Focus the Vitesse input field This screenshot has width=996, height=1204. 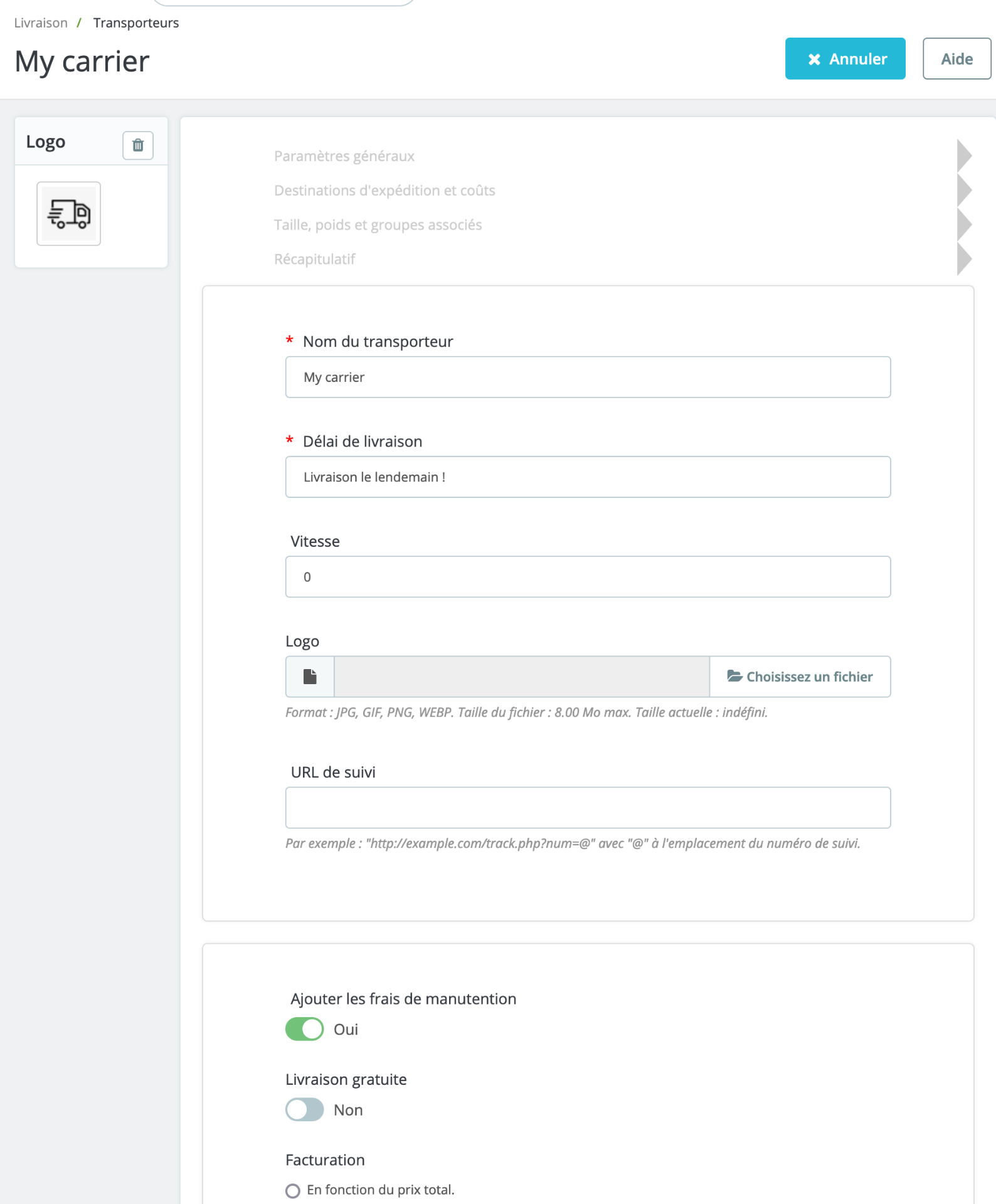click(588, 577)
